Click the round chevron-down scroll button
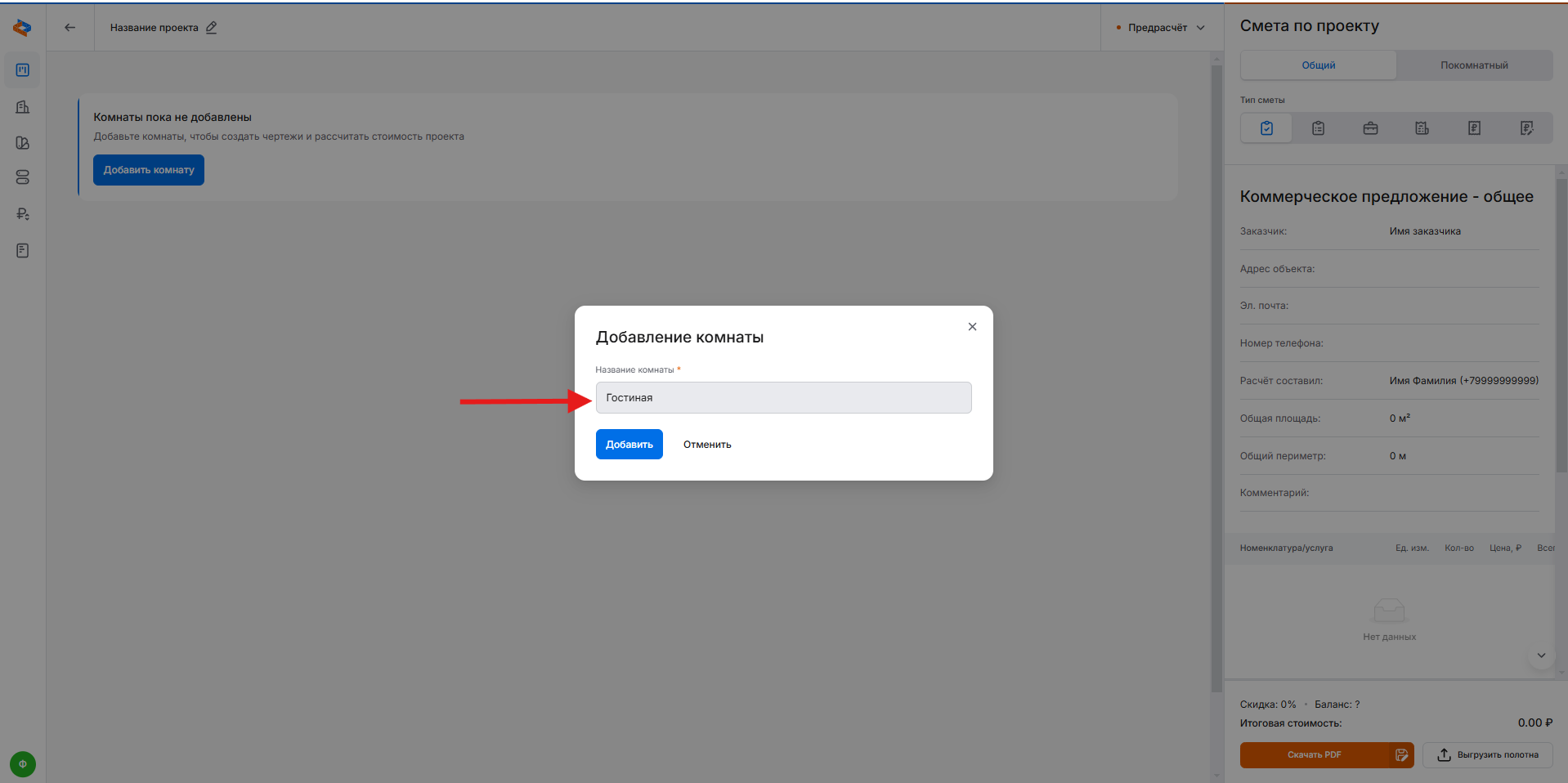Screen dimensions: 1568x783 tap(1540, 655)
